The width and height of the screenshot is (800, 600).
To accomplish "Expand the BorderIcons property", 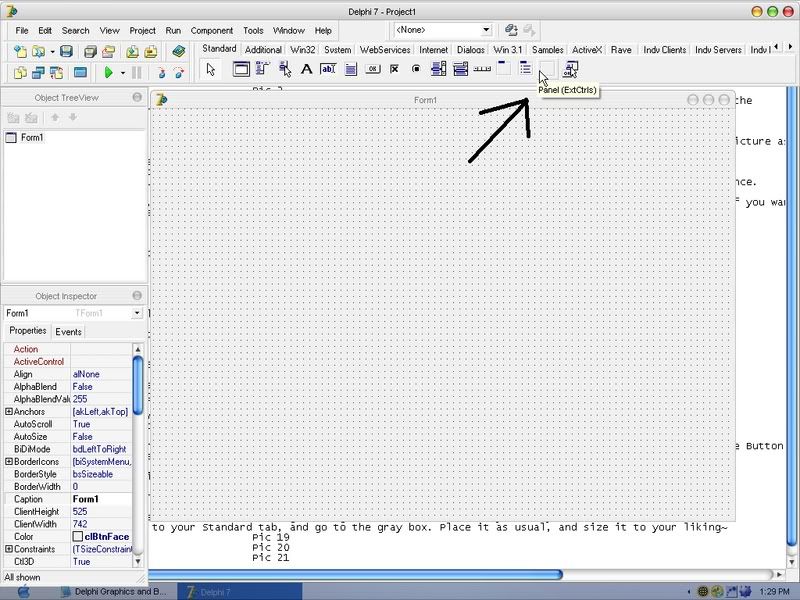I will click(x=9, y=462).
